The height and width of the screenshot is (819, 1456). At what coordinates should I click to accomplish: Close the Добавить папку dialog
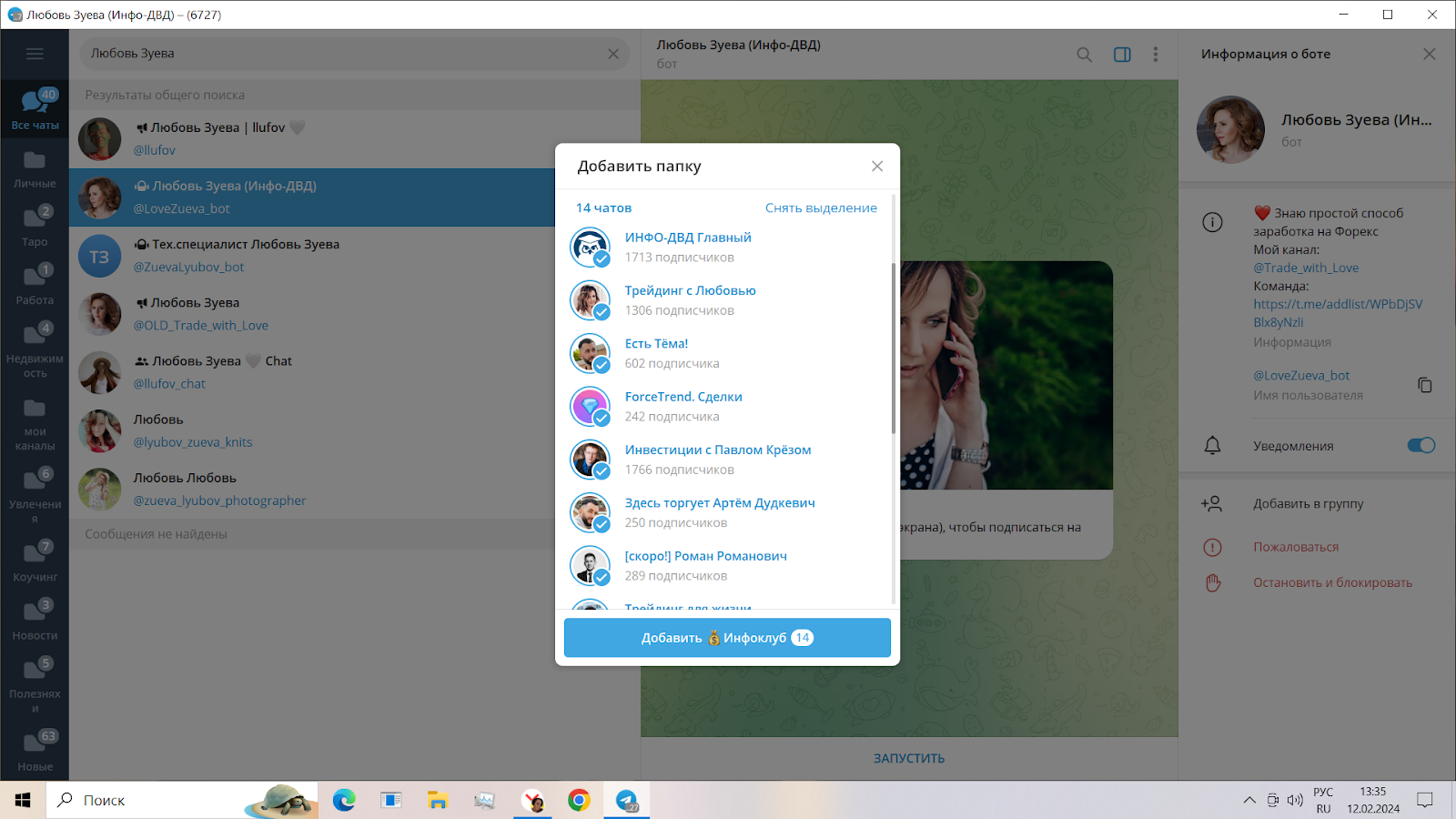click(x=877, y=166)
